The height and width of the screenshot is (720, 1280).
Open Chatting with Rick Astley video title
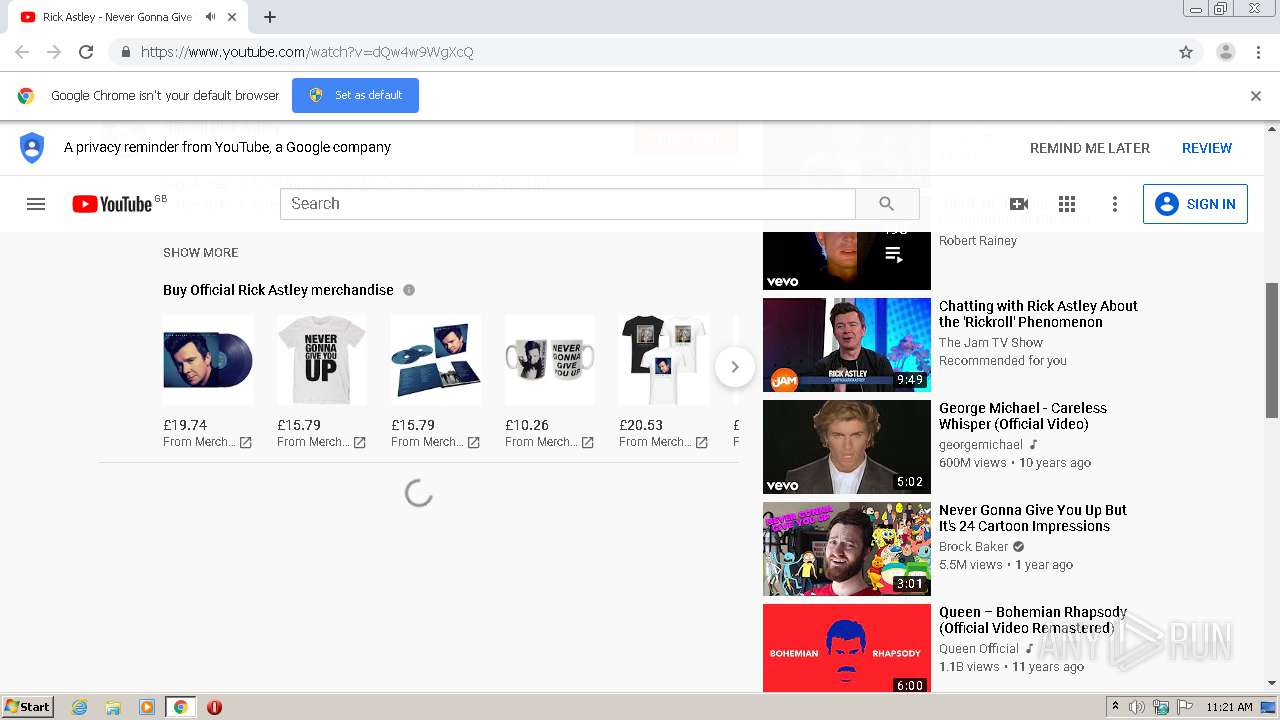[x=1038, y=314]
